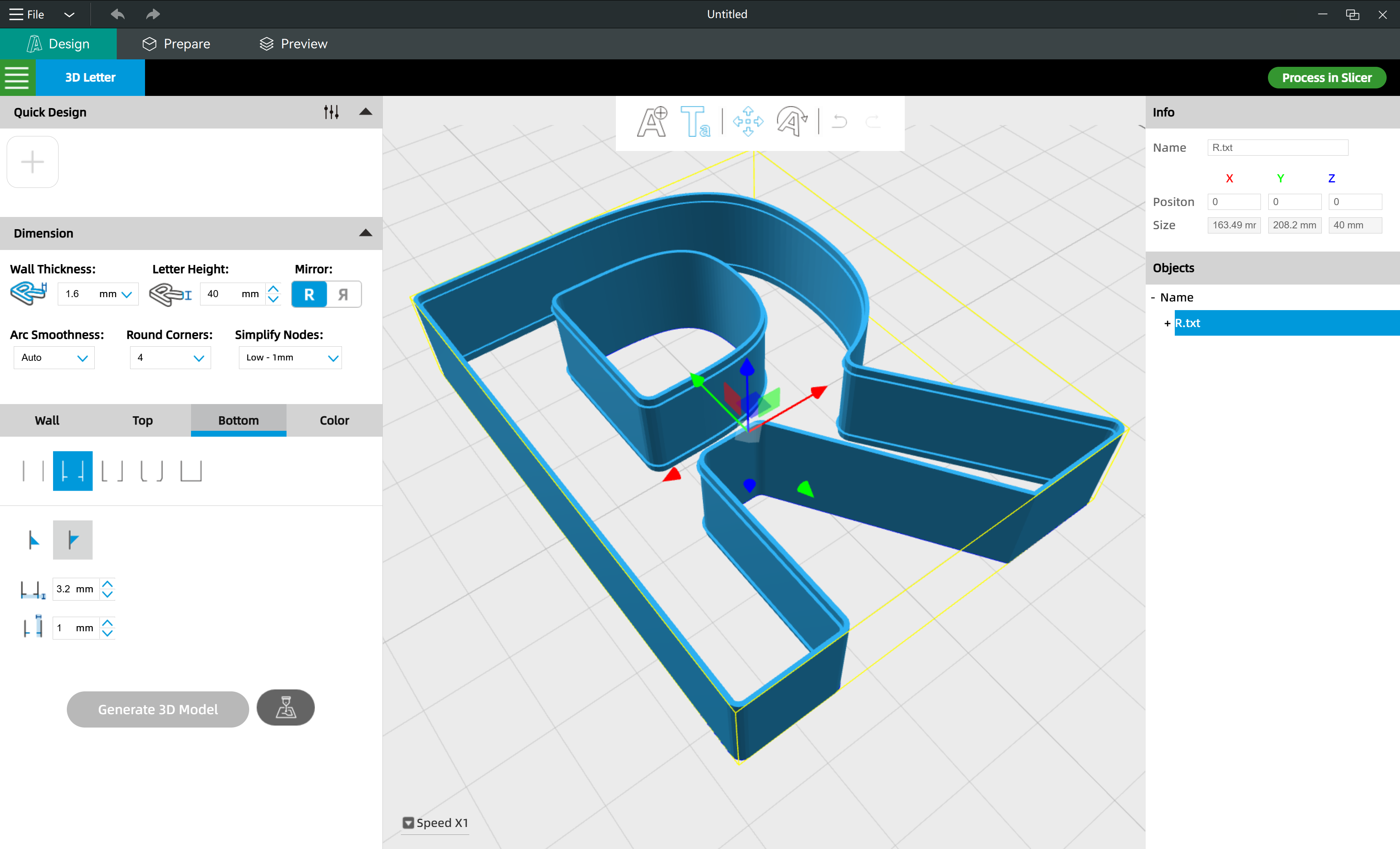Select the rounded corner bottom style
The image size is (1400, 849).
tap(152, 471)
